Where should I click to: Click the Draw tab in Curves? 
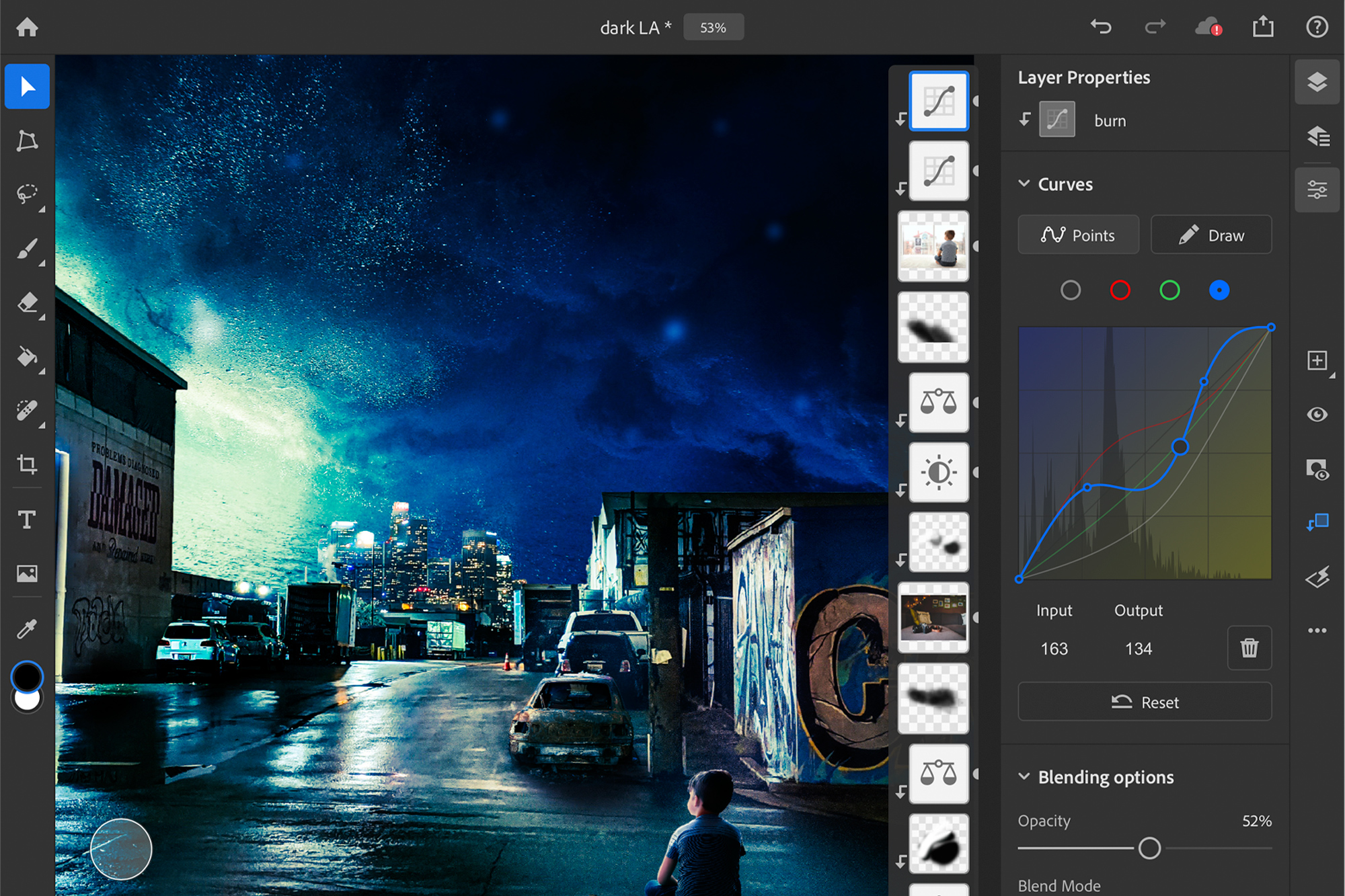point(1213,234)
